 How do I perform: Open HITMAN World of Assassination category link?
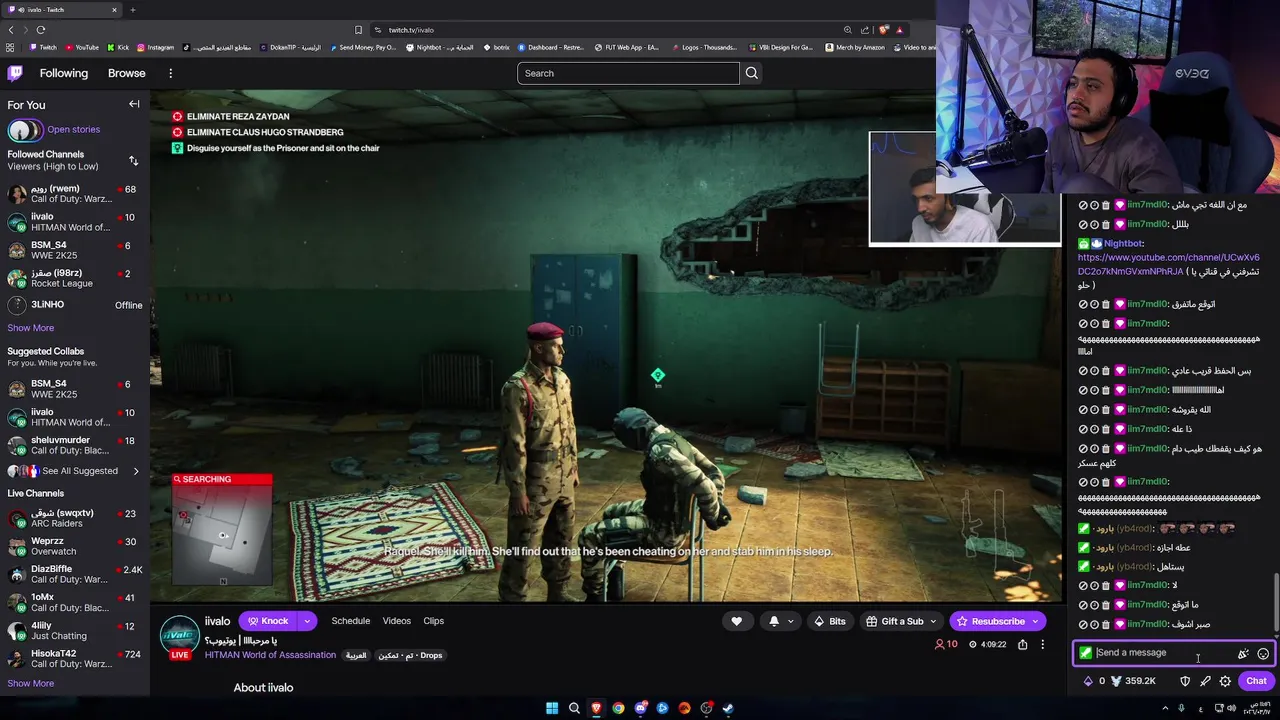(270, 655)
